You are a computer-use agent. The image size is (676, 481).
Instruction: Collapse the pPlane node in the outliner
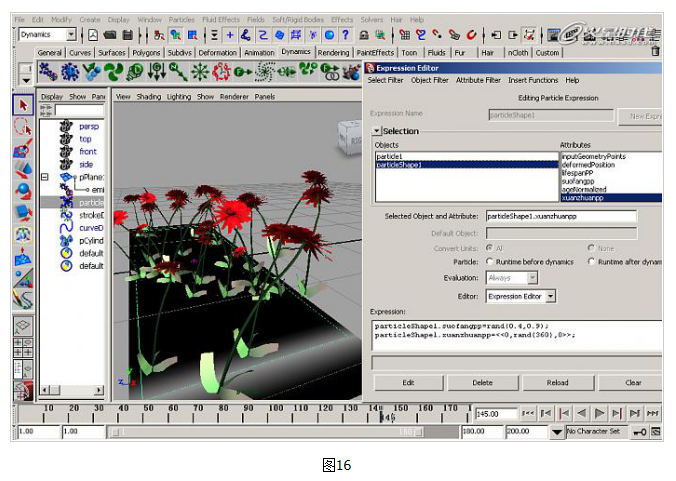tap(44, 177)
